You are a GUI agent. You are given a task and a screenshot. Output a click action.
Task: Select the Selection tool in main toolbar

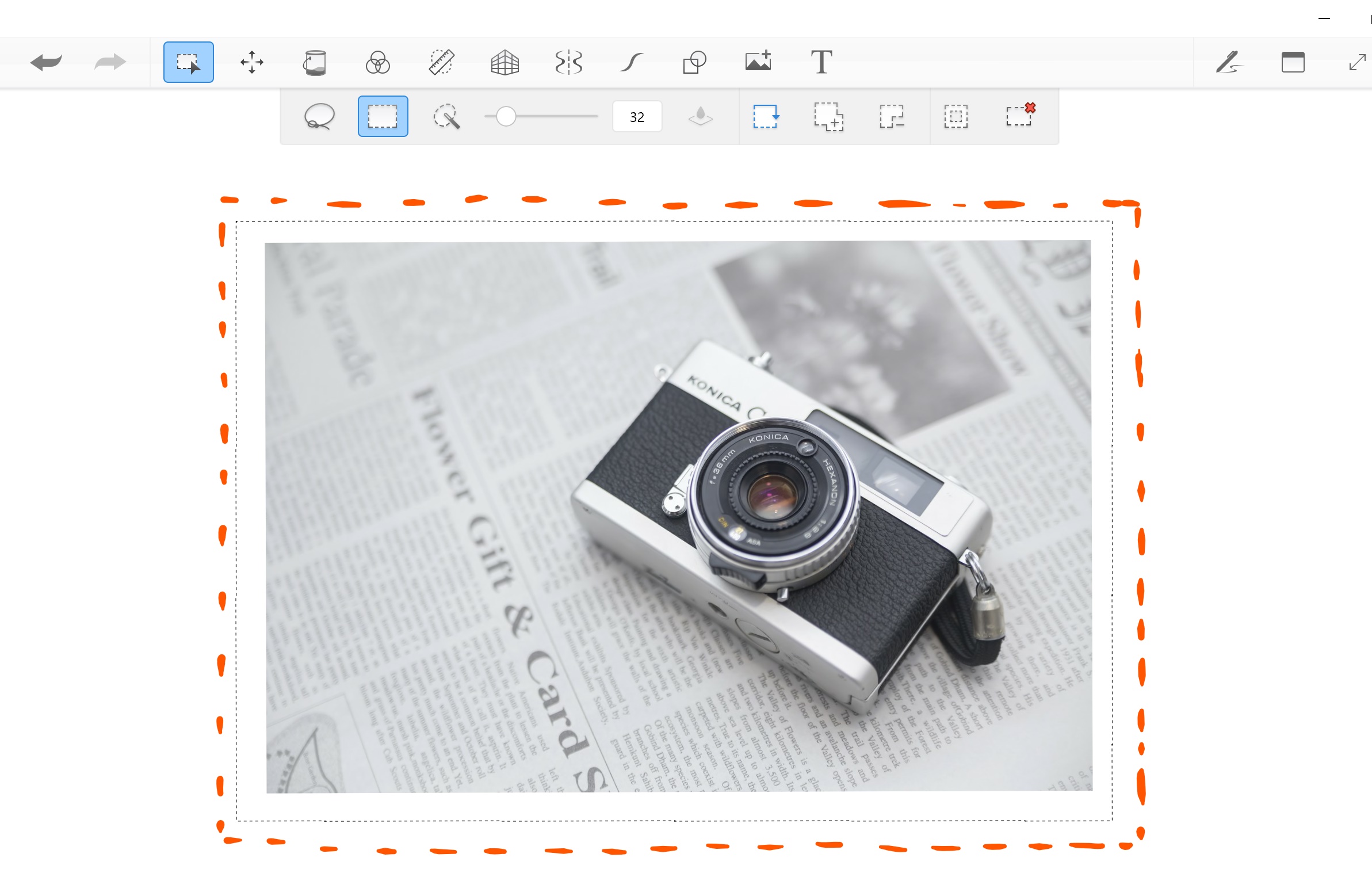(x=189, y=62)
